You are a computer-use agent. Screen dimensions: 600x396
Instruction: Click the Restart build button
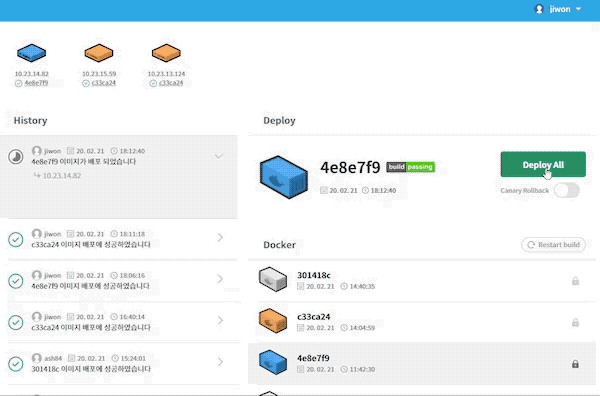pos(553,245)
